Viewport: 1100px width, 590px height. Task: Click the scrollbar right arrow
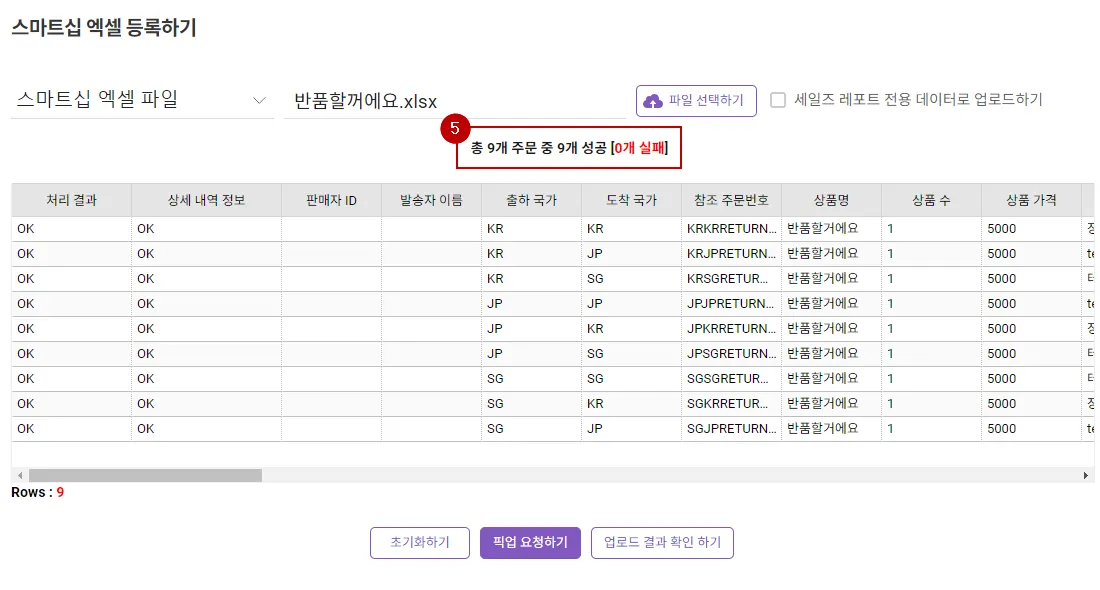pos(1085,476)
